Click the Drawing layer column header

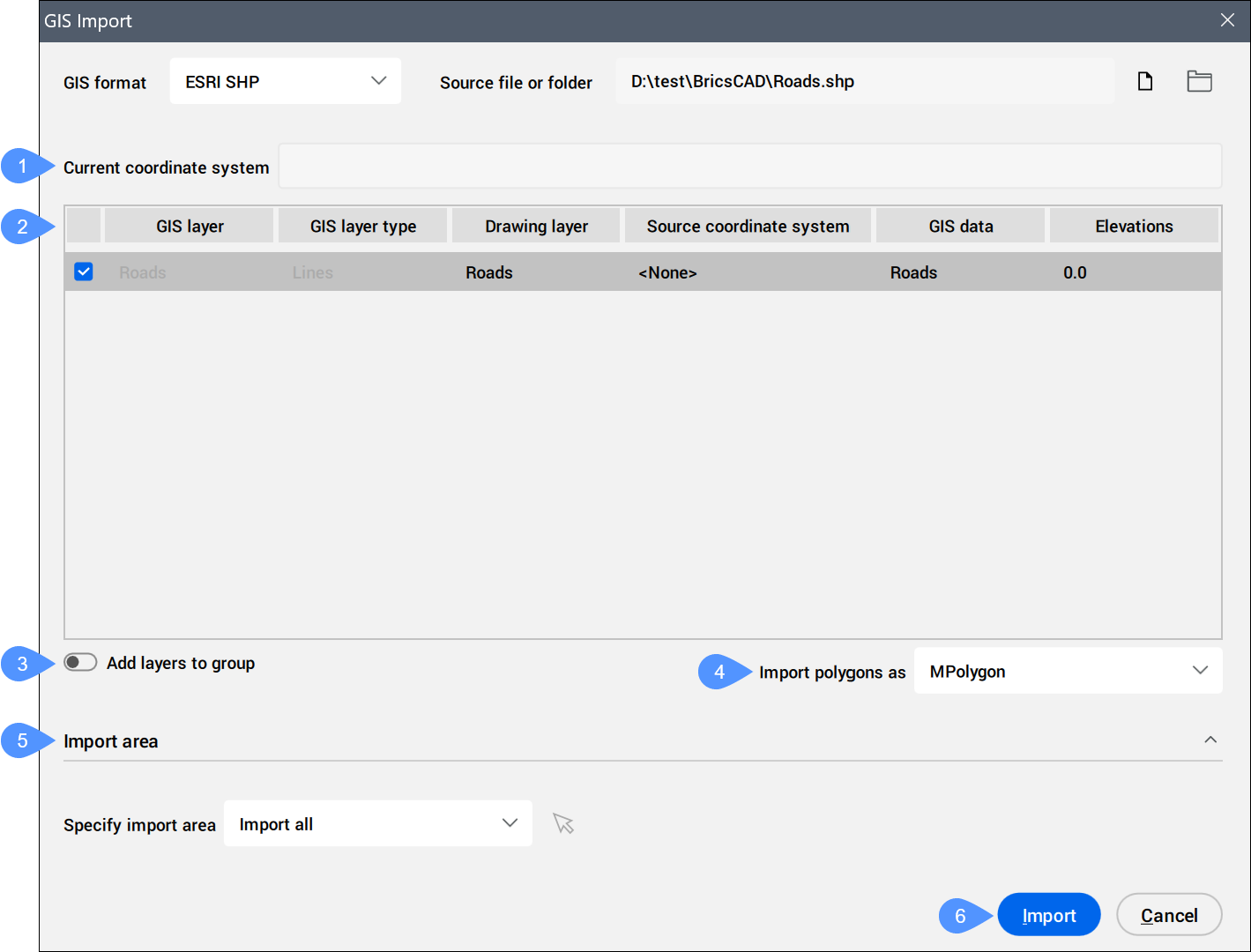[536, 227]
